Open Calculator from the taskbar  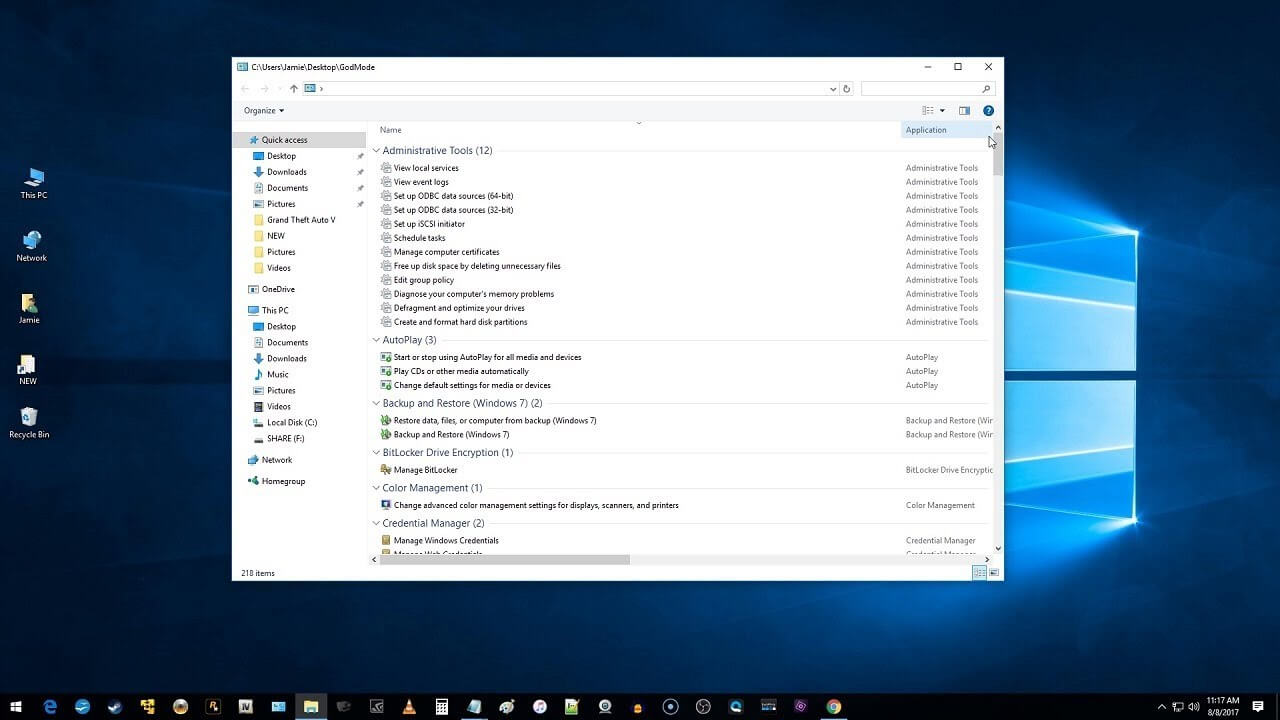point(441,706)
